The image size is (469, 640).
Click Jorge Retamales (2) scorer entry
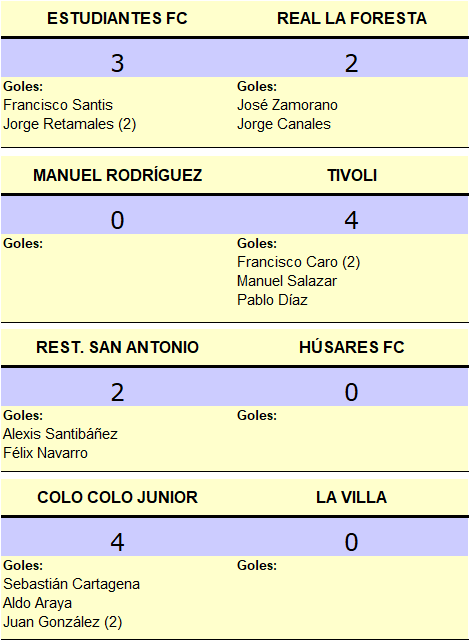coord(70,124)
